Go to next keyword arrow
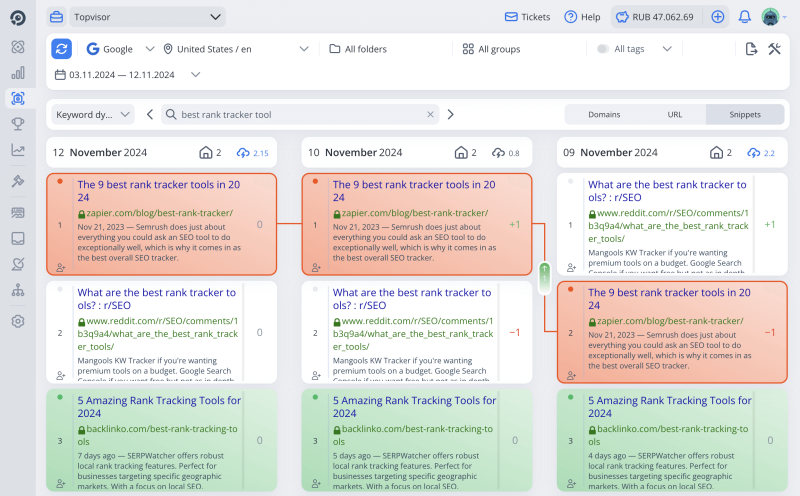The width and height of the screenshot is (800, 496). click(x=451, y=114)
